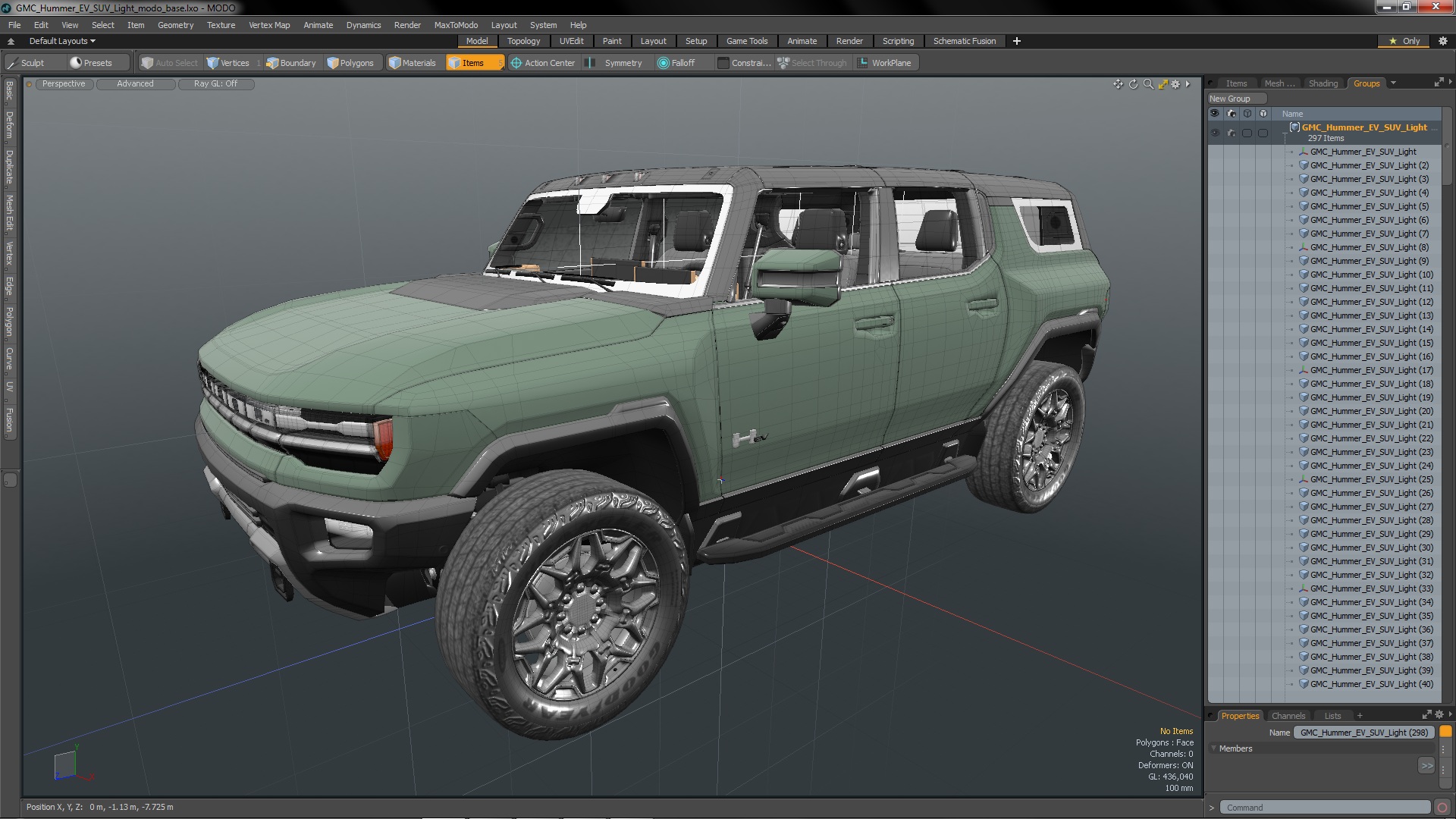Switch to the Topology layout tab
The width and height of the screenshot is (1456, 819).
click(523, 41)
